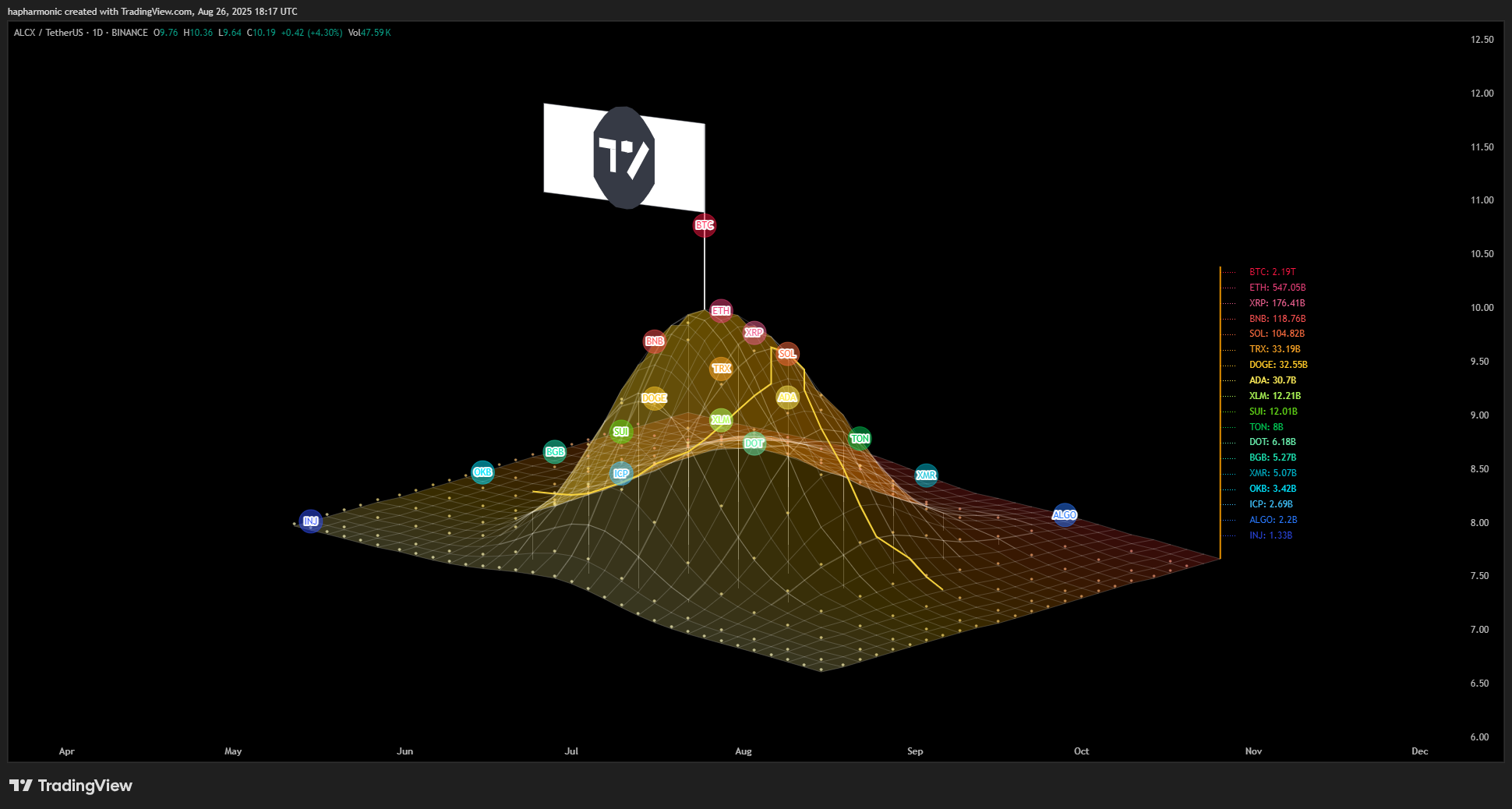The image size is (1512, 809).
Task: Click the ALCX / TetherUS symbol title
Action: click(x=48, y=33)
